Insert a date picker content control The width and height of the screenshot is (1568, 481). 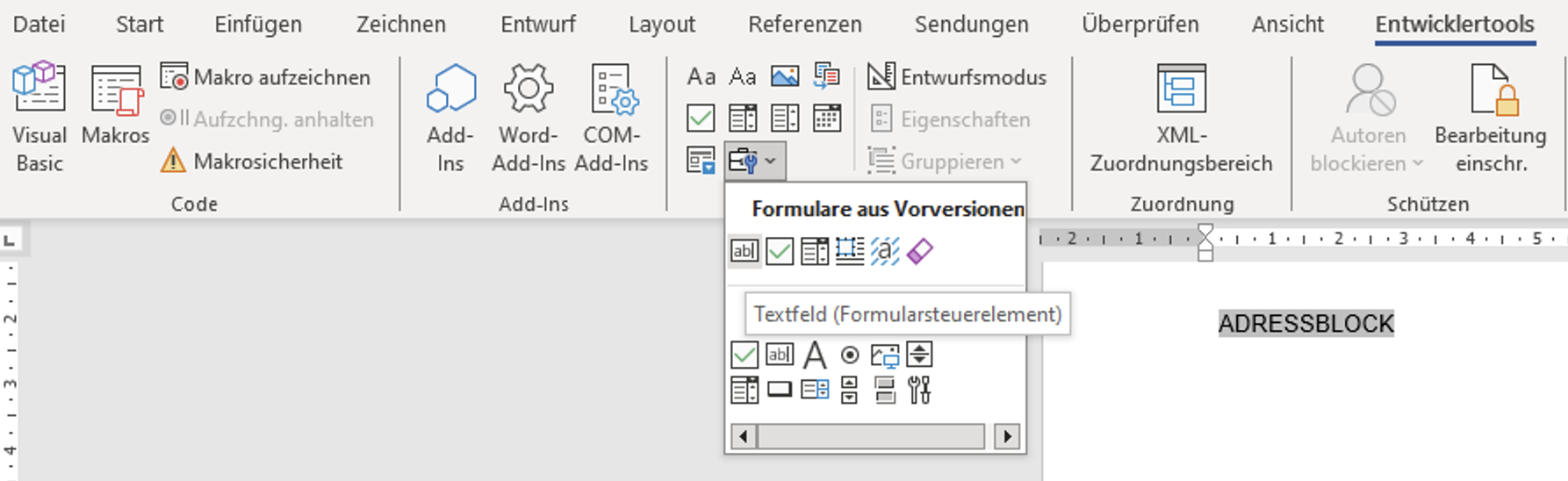coord(826,118)
